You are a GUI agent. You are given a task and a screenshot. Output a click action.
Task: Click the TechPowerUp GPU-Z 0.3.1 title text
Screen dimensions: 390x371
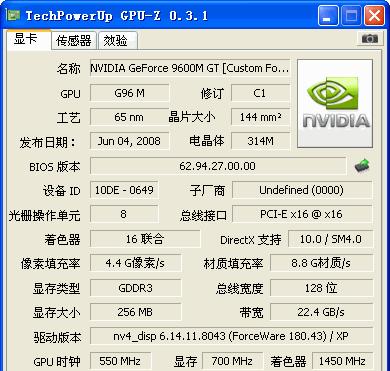point(117,16)
